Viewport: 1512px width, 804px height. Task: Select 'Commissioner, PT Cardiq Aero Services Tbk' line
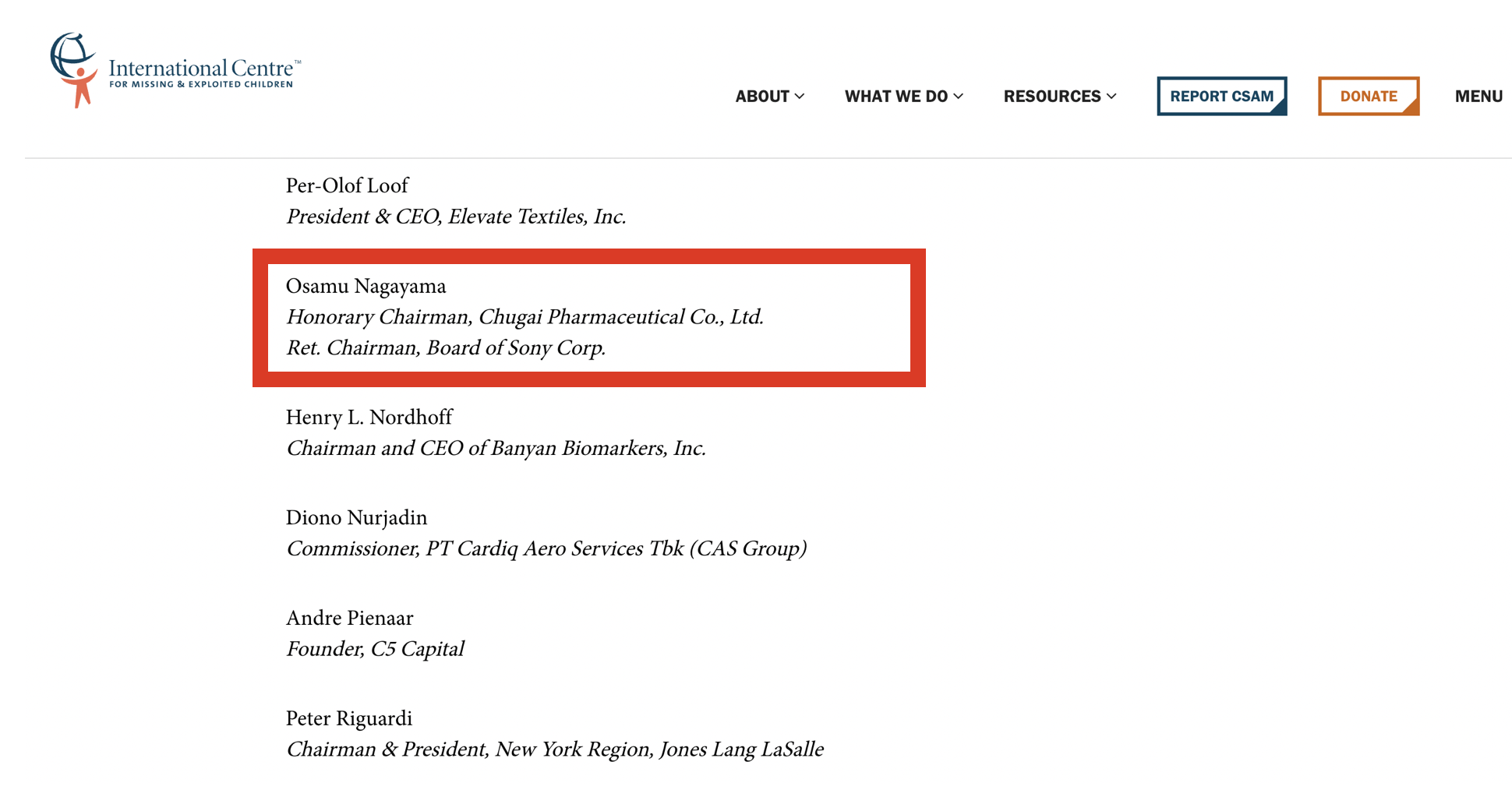tap(546, 549)
